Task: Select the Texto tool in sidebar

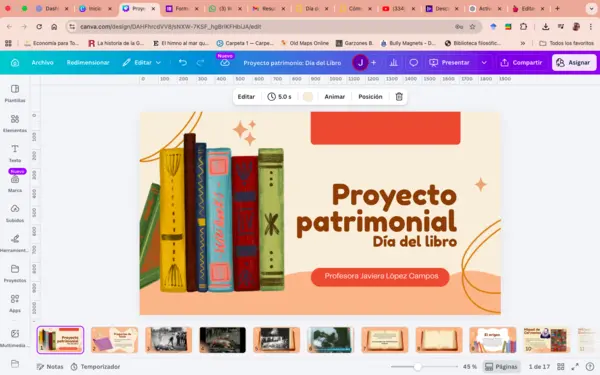Action: point(15,153)
